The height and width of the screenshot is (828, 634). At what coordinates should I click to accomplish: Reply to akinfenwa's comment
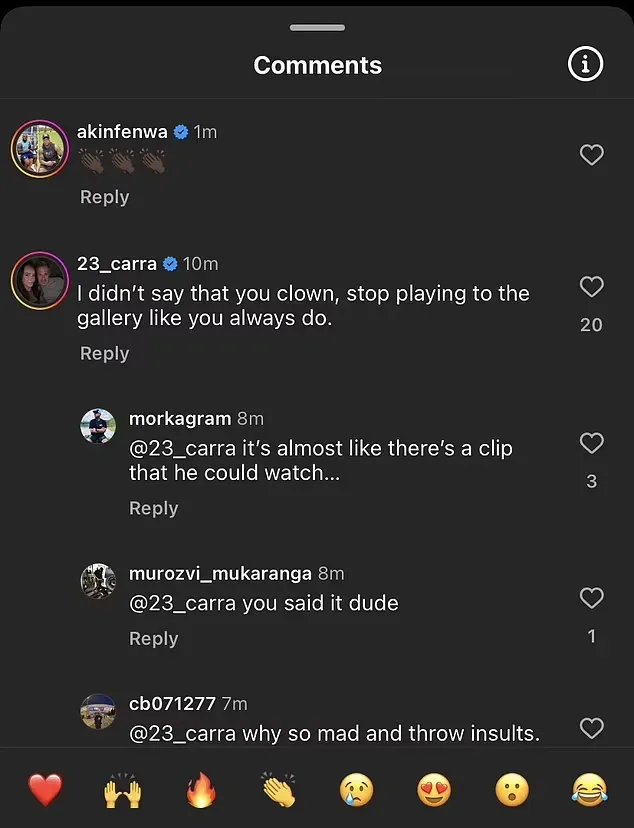coord(105,197)
